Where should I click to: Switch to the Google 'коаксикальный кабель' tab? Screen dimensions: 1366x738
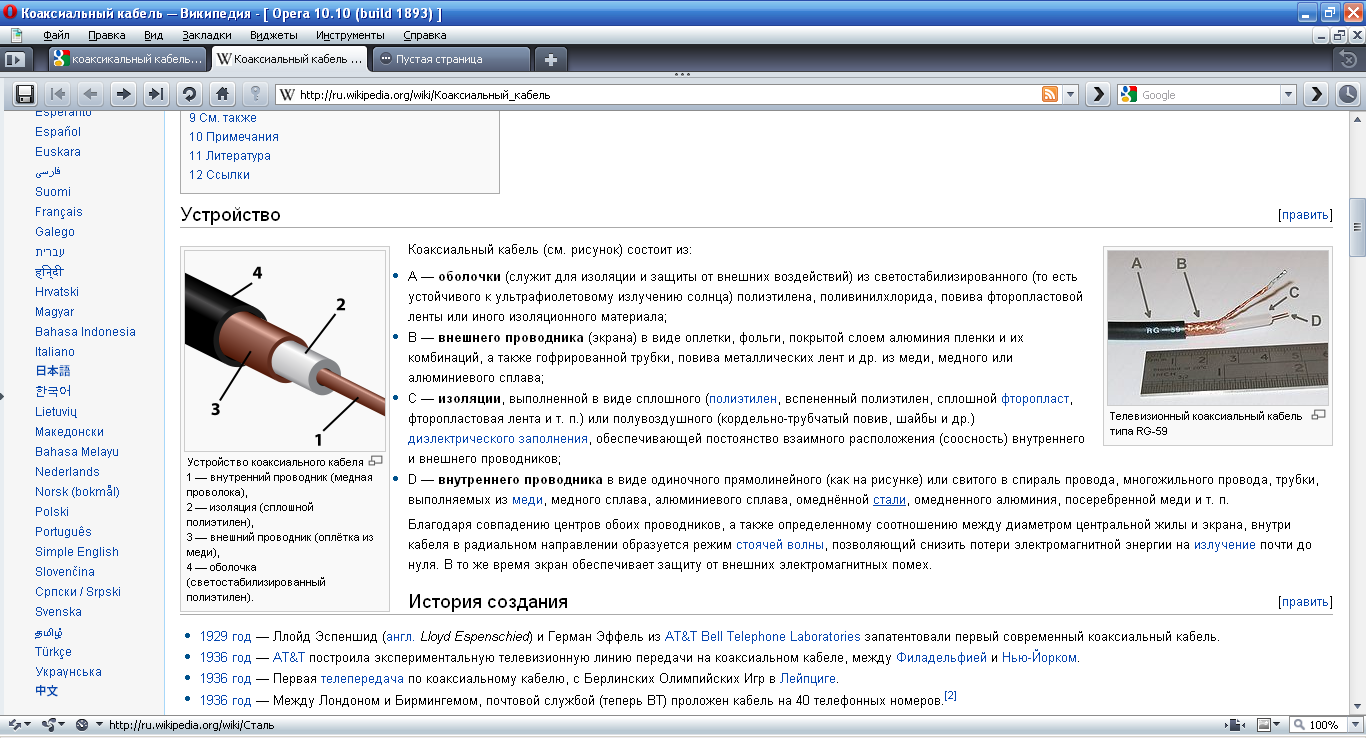pyautogui.click(x=128, y=59)
